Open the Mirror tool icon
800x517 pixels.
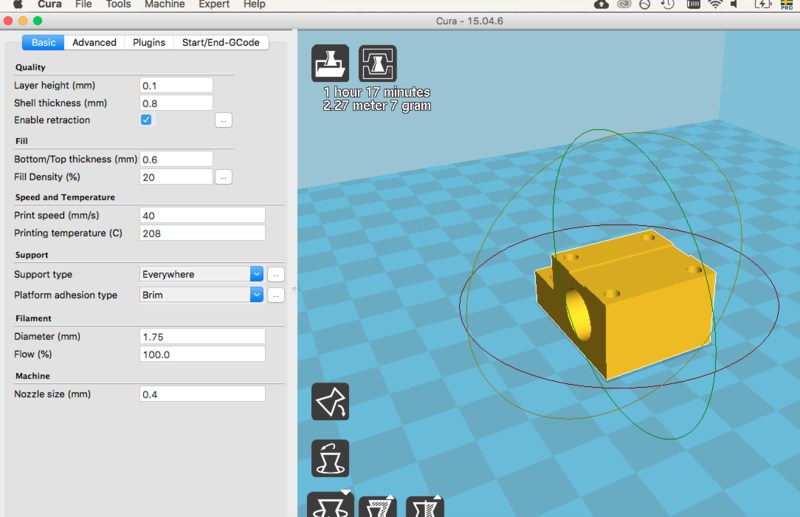click(x=424, y=506)
